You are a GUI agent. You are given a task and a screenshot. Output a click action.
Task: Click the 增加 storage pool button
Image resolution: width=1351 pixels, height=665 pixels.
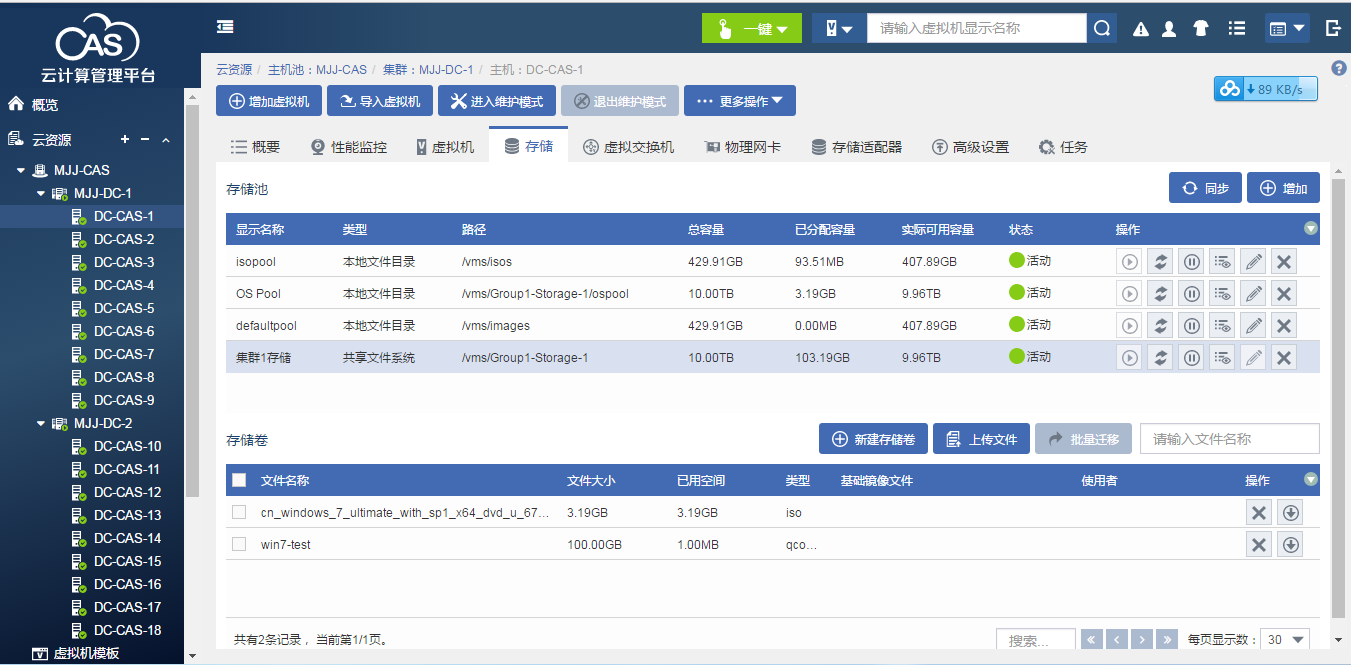click(1283, 188)
